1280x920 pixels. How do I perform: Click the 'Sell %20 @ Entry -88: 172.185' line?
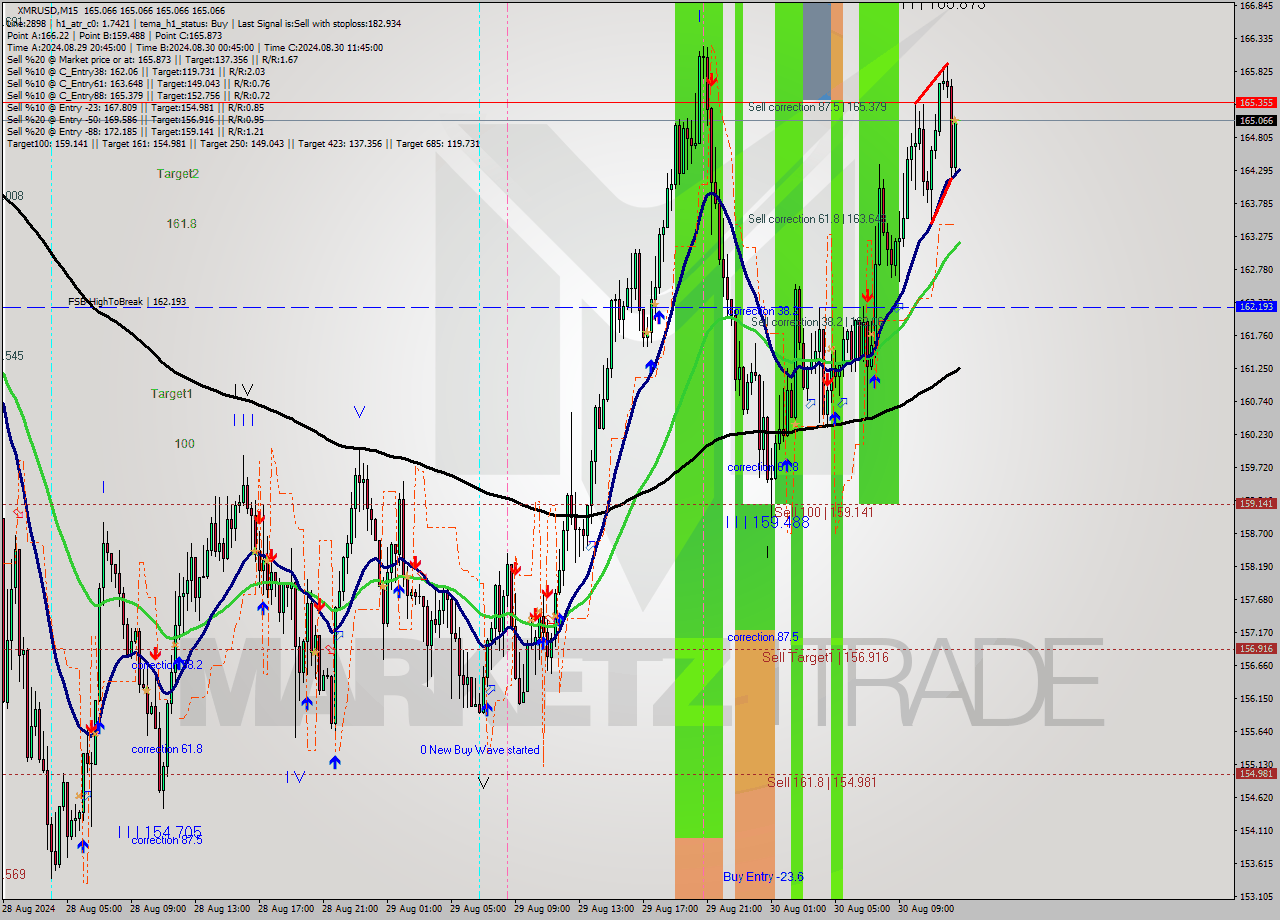(135, 131)
